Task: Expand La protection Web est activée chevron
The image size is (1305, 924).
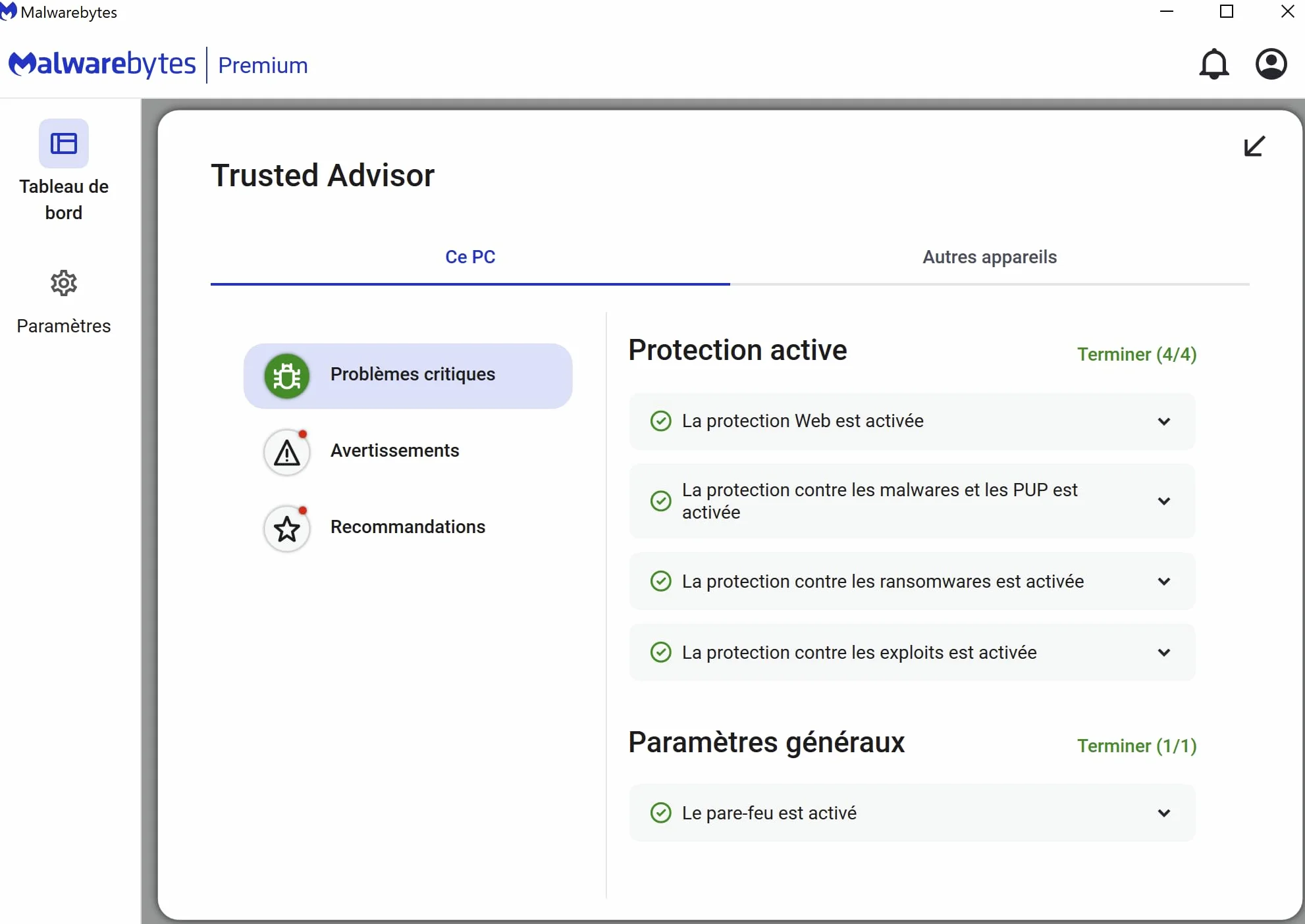Action: point(1164,421)
